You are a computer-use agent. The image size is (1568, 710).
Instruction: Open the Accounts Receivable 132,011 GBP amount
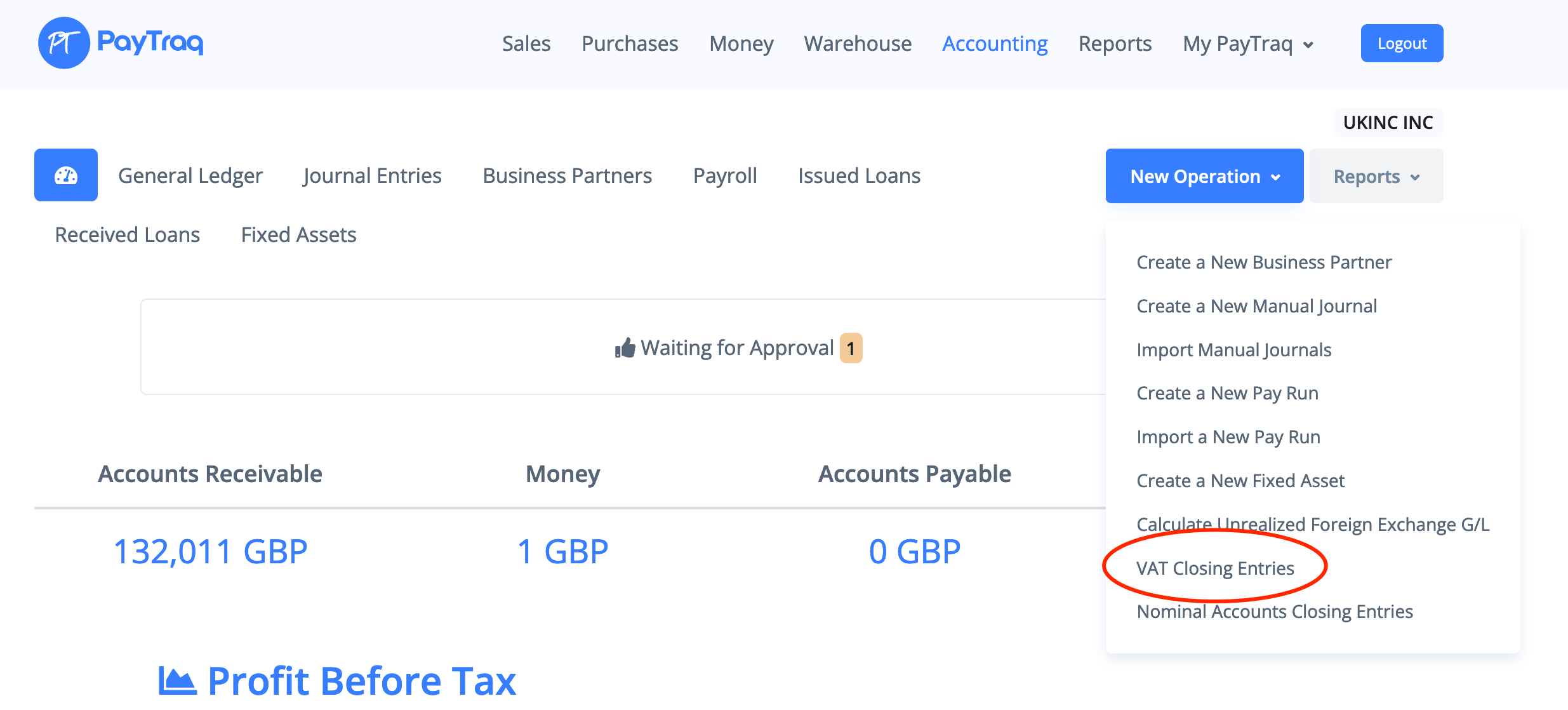click(210, 551)
